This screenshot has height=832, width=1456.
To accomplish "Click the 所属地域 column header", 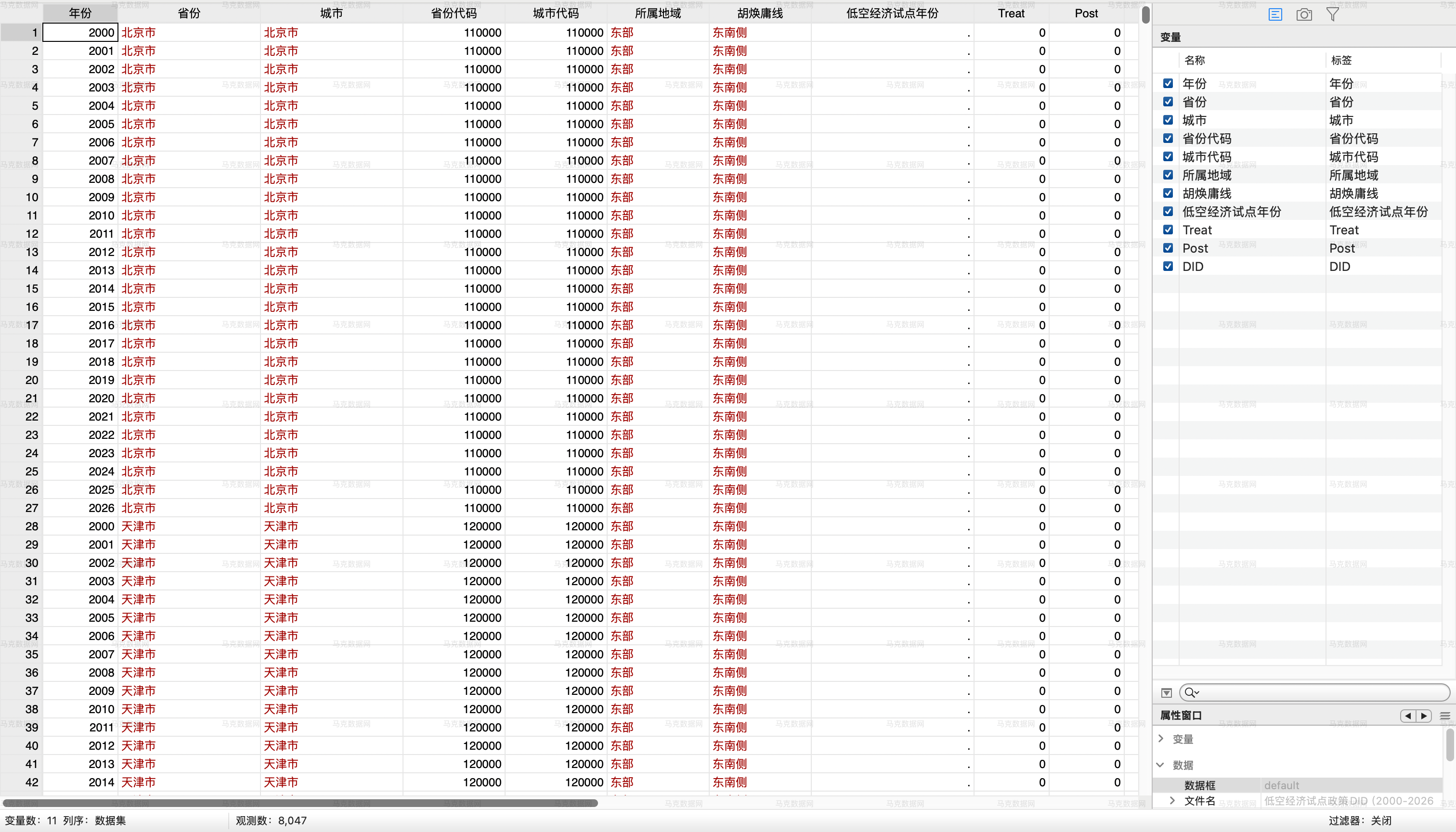I will coord(657,13).
